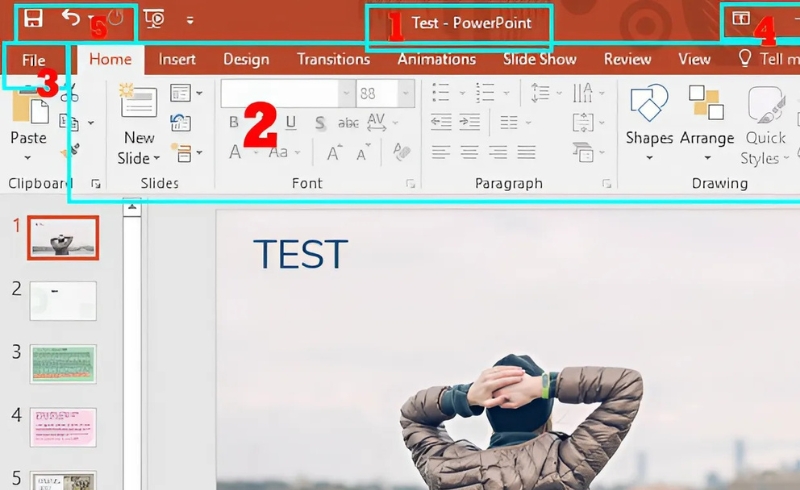Open the Change Case menu

tap(284, 152)
